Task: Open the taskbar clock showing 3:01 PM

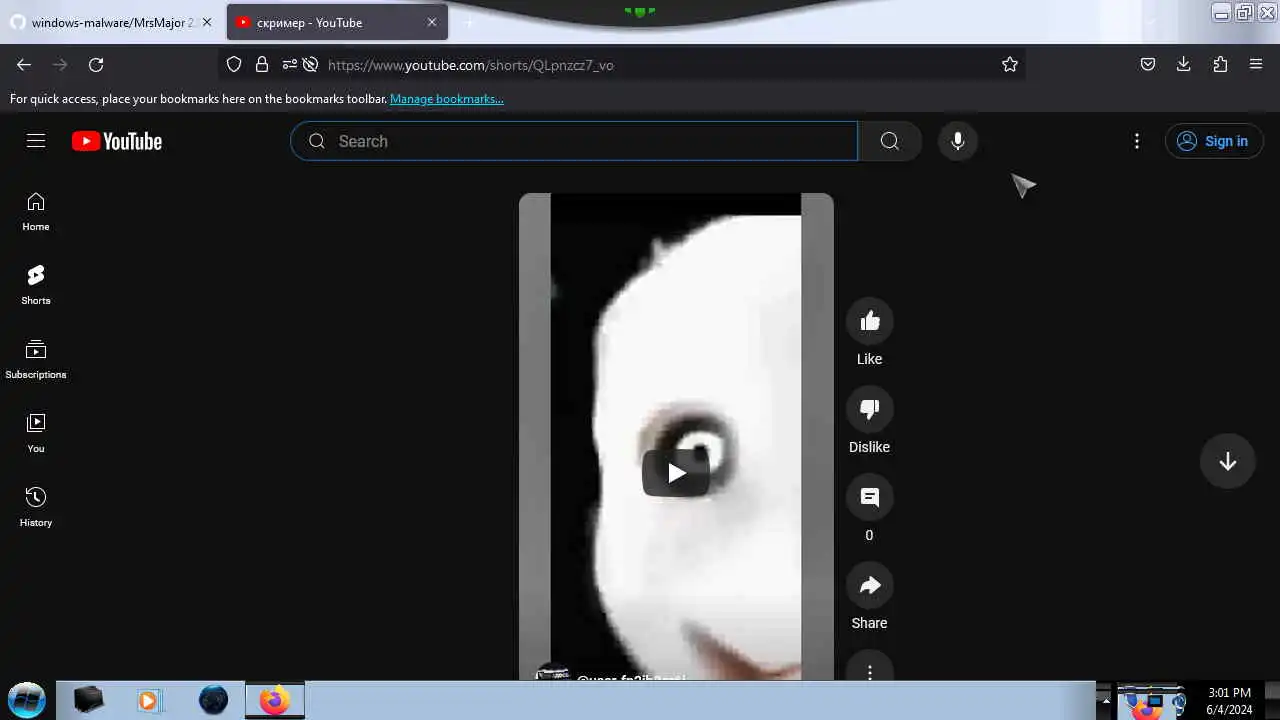Action: tap(1229, 701)
